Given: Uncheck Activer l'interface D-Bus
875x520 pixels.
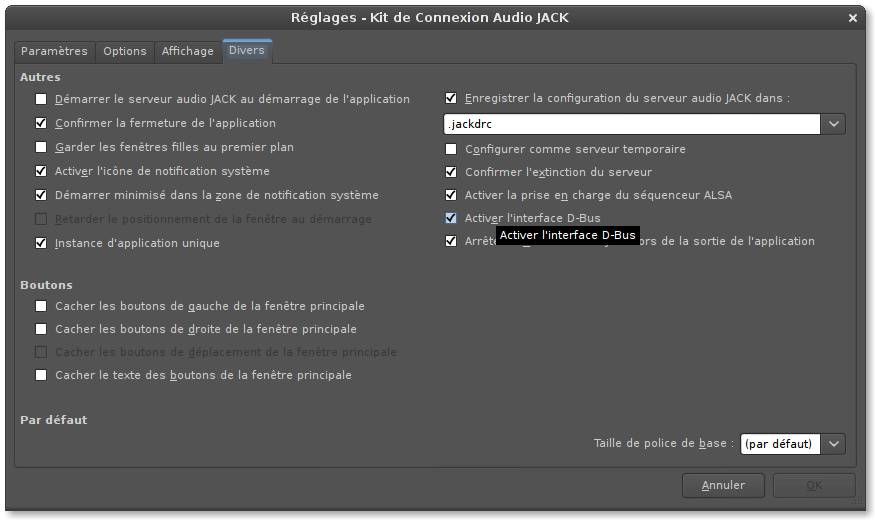Looking at the screenshot, I should pyautogui.click(x=451, y=218).
